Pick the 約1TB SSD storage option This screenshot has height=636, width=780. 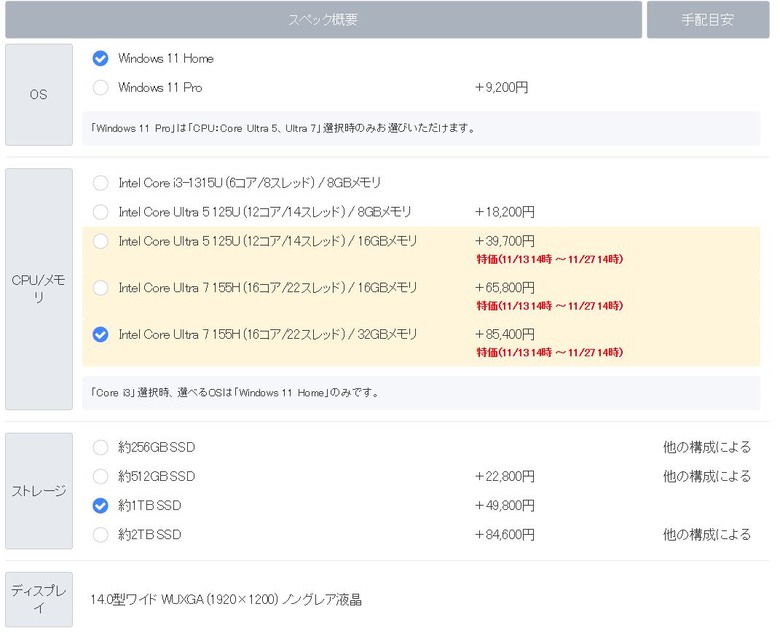100,506
